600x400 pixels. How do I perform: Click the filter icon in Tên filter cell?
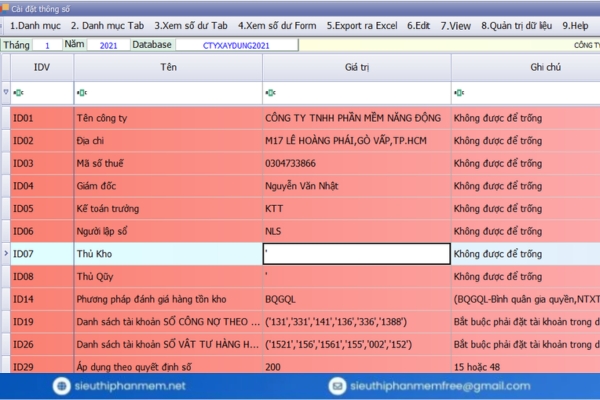[82, 93]
